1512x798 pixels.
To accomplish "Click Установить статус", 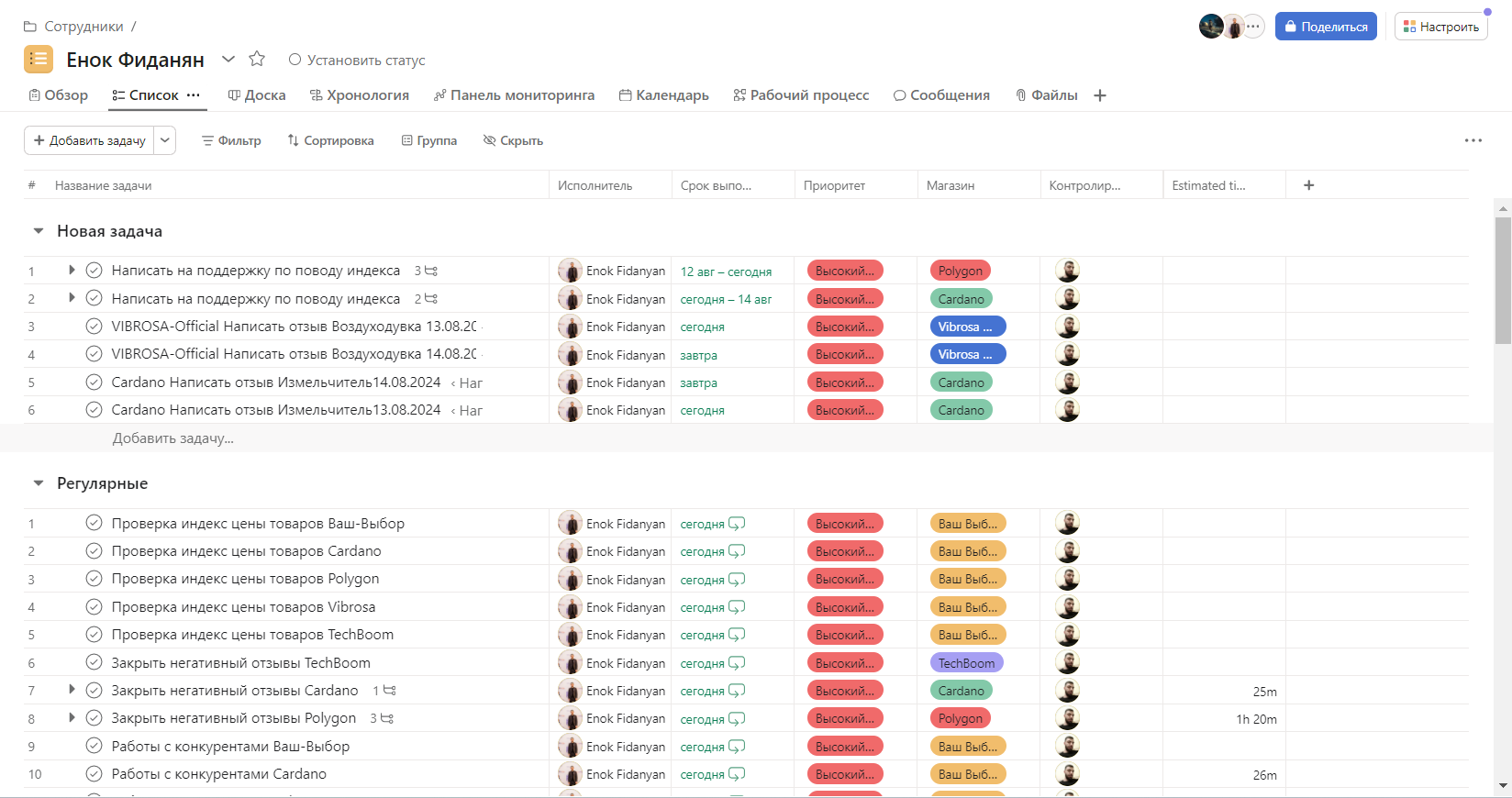I will click(357, 60).
